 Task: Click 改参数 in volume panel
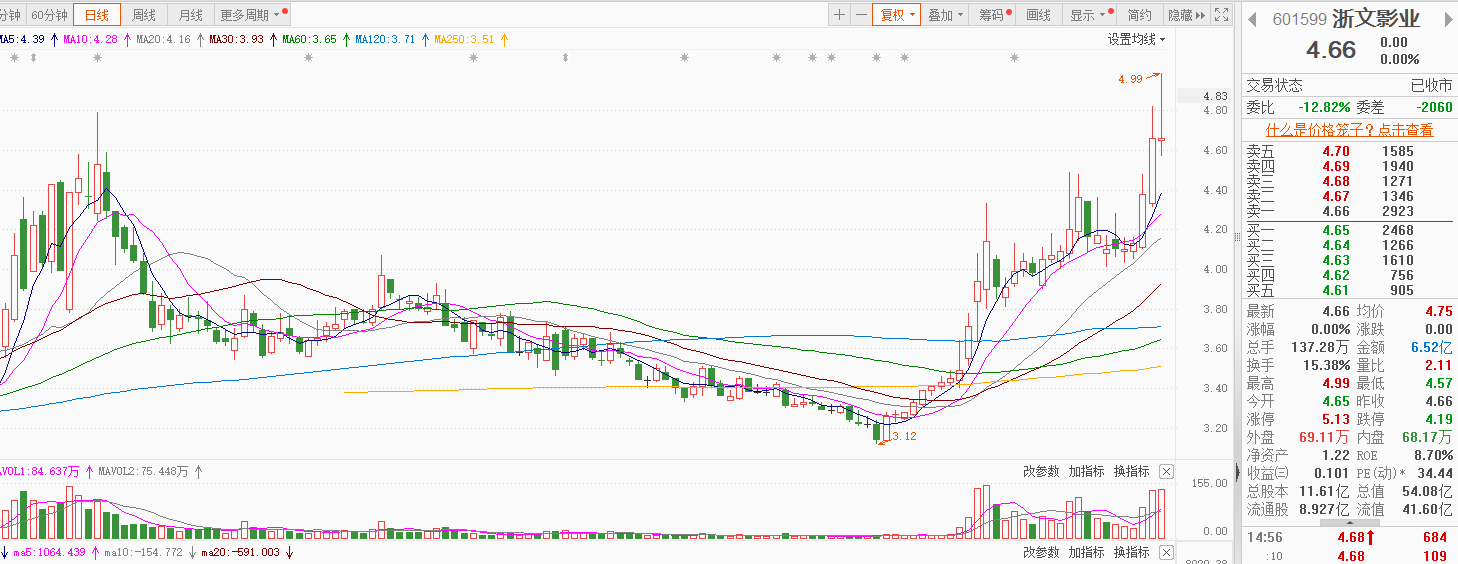tap(1041, 471)
